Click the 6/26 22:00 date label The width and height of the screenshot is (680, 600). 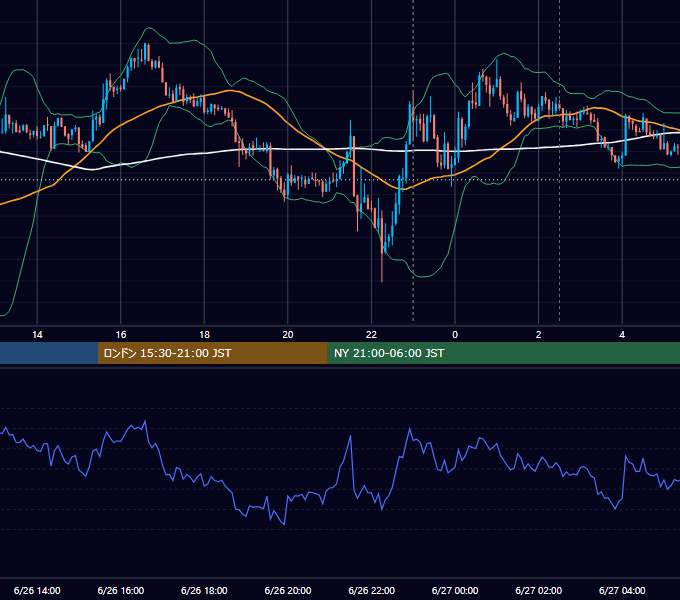click(x=372, y=590)
